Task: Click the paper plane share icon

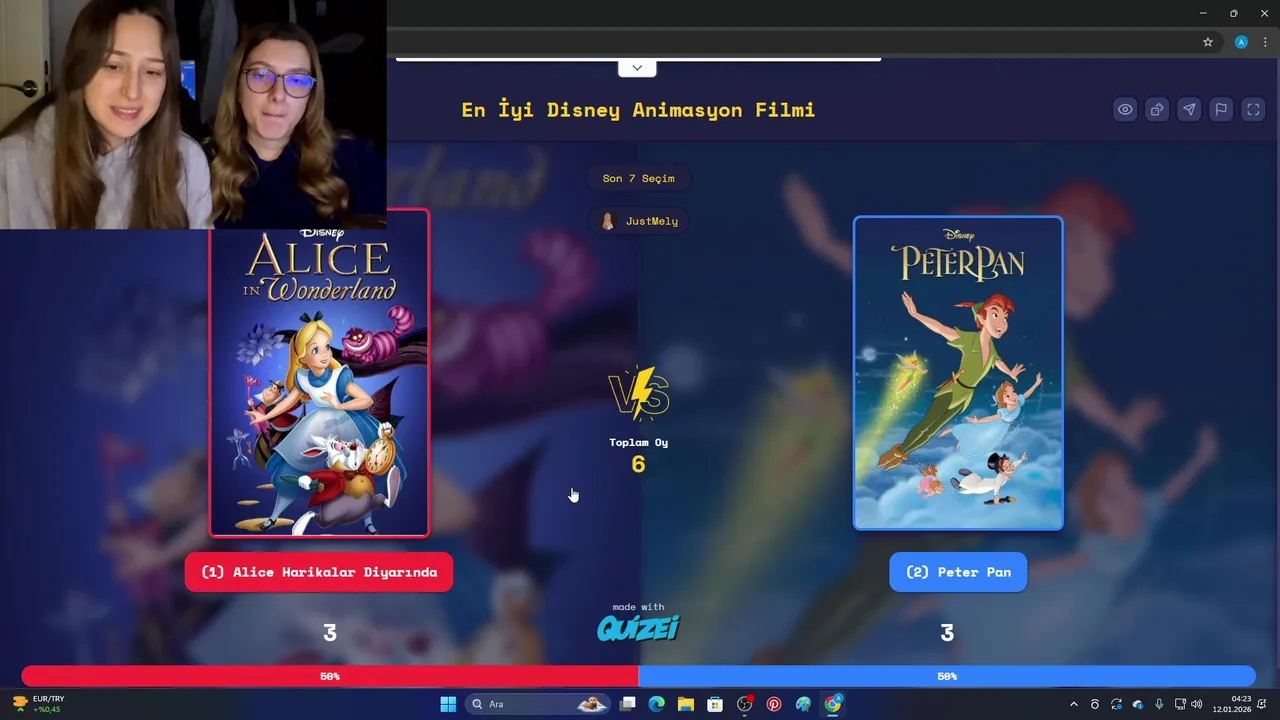Action: coord(1189,110)
